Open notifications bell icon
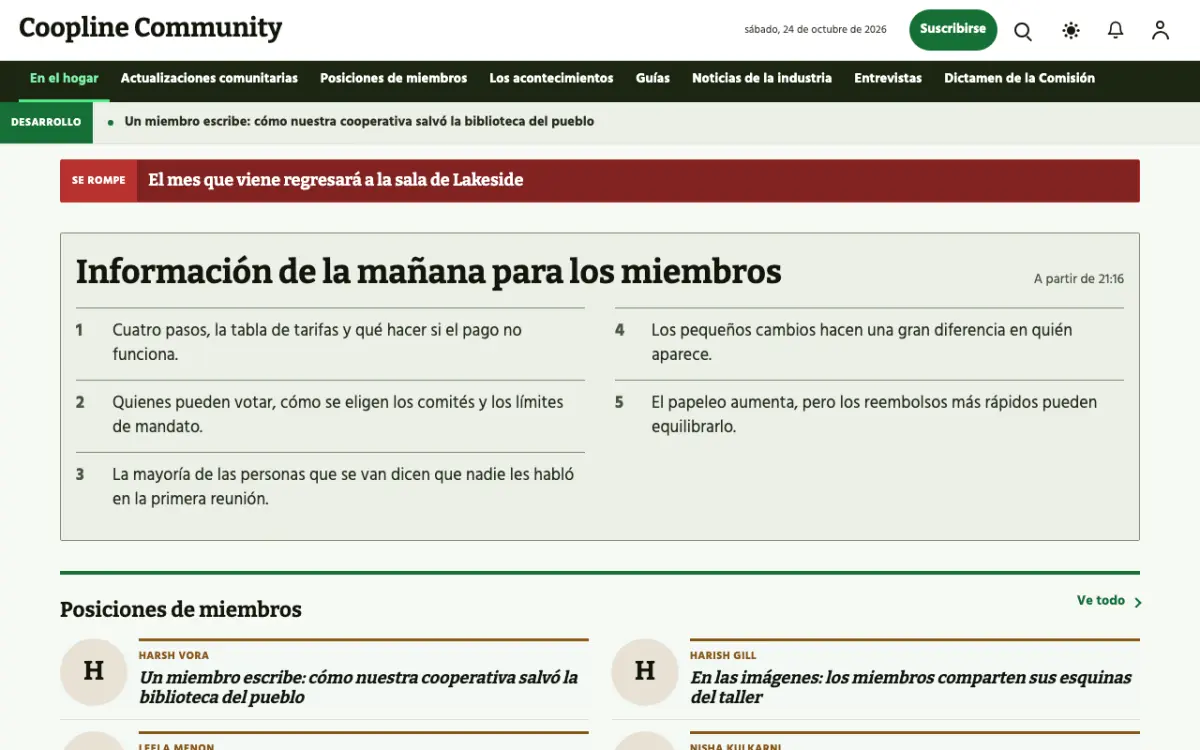Screen dimensions: 1200x750 [1116, 31]
